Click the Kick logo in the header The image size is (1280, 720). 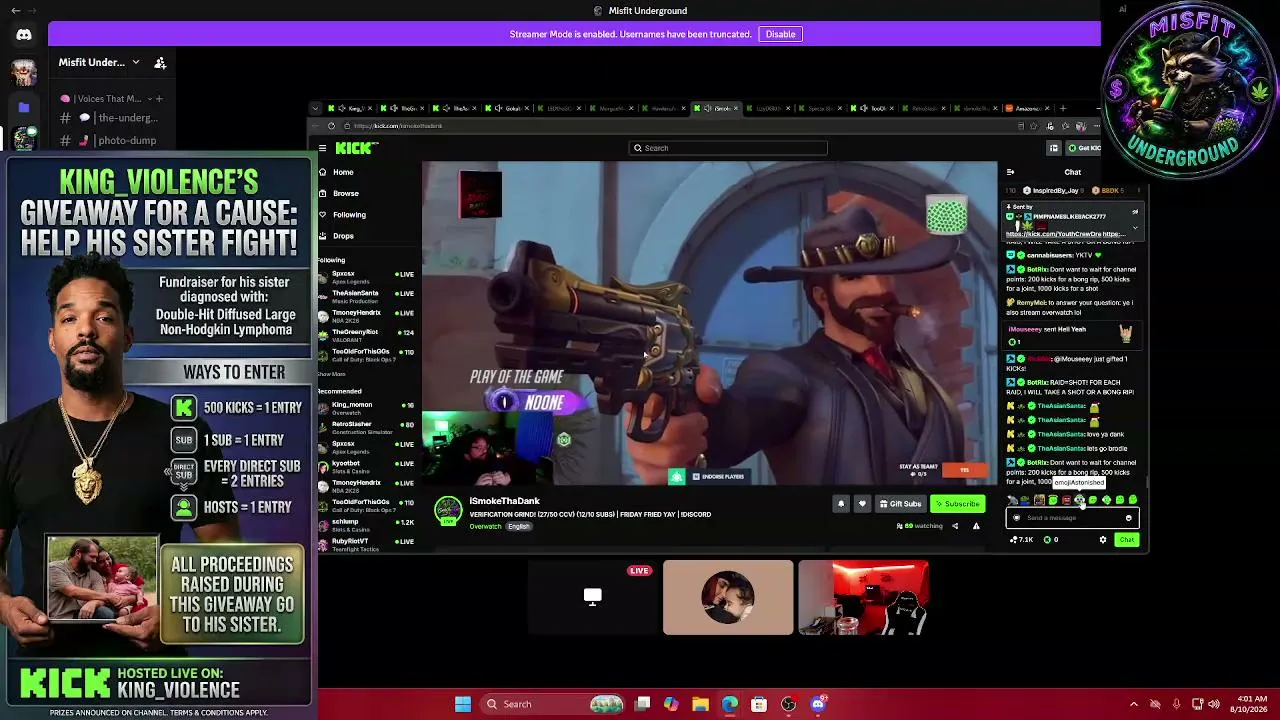(356, 148)
